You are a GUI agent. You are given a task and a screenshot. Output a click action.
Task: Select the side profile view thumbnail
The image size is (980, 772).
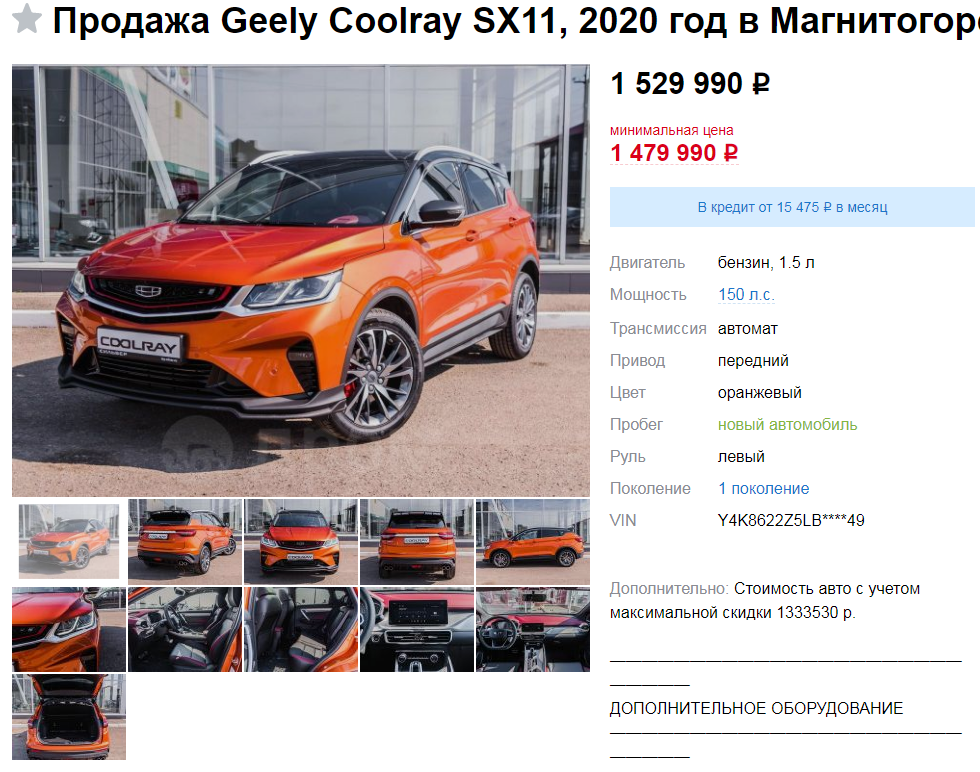click(533, 542)
